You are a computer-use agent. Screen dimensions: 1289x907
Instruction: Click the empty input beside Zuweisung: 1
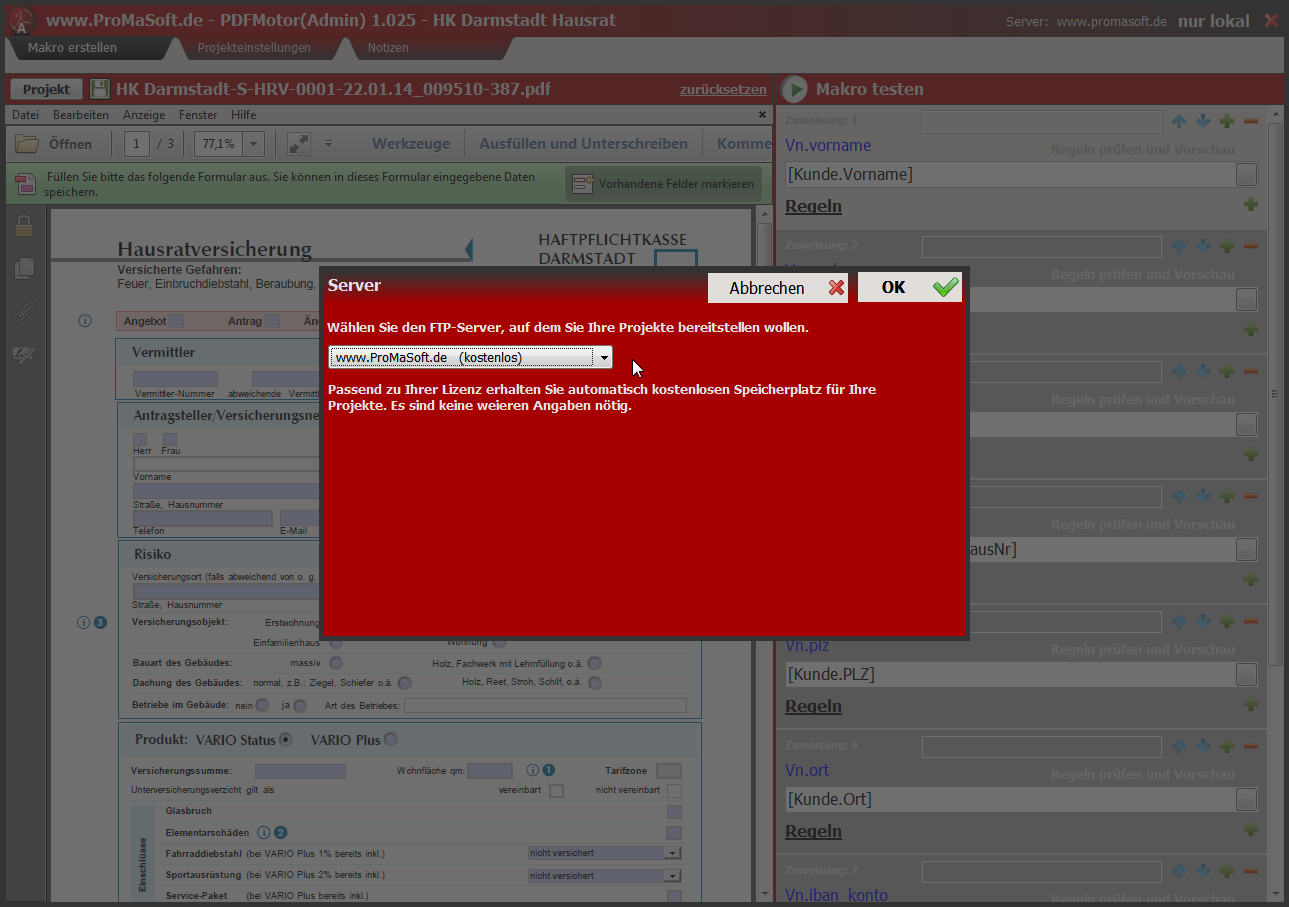tap(1042, 122)
